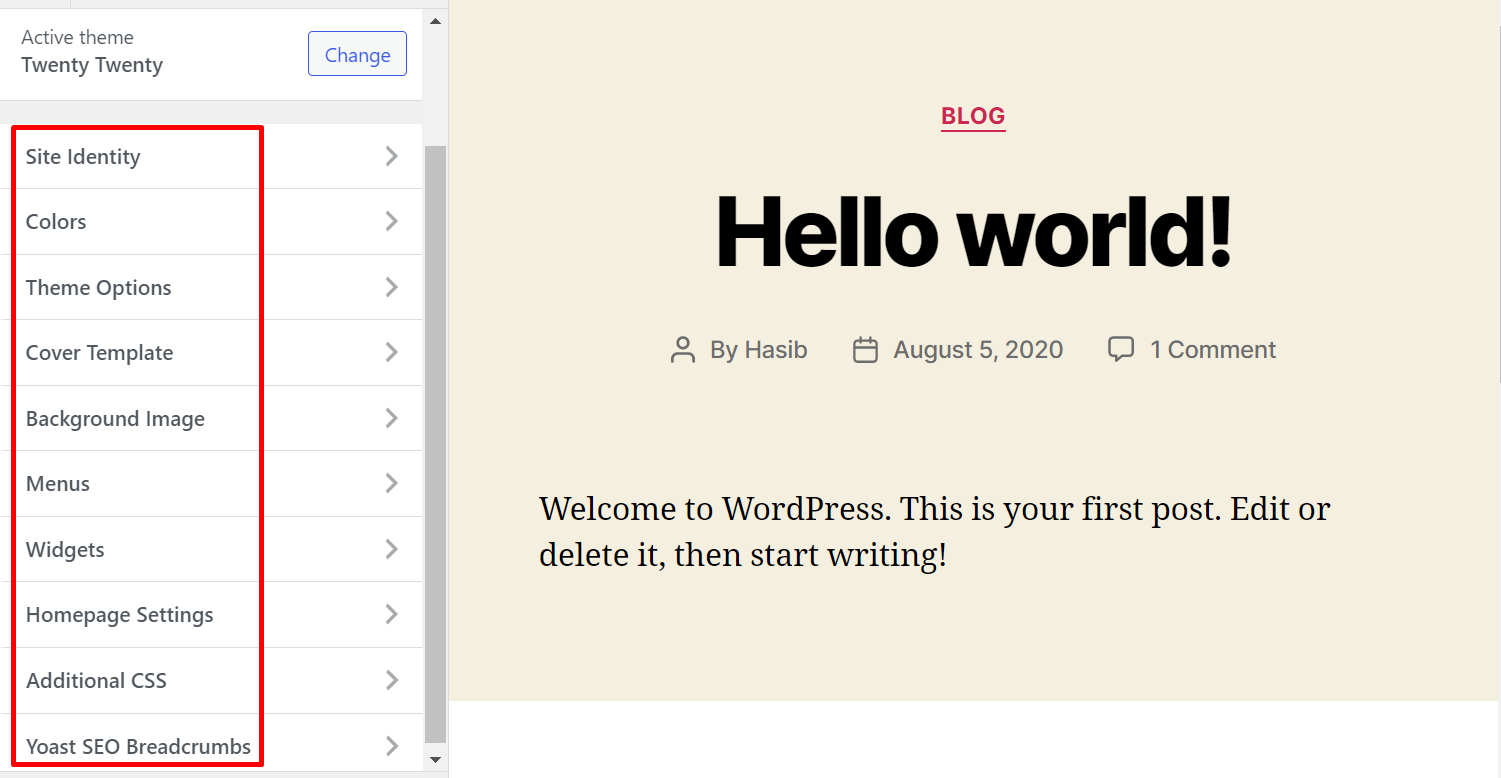Open the Widgets panel

click(x=211, y=549)
